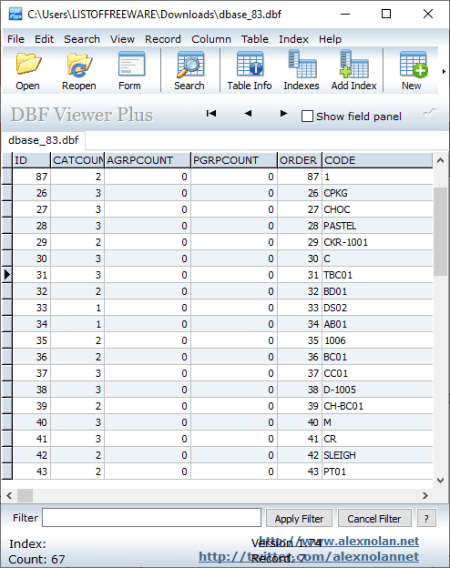
Task: Select the D-1005 code cell
Action: click(x=378, y=389)
